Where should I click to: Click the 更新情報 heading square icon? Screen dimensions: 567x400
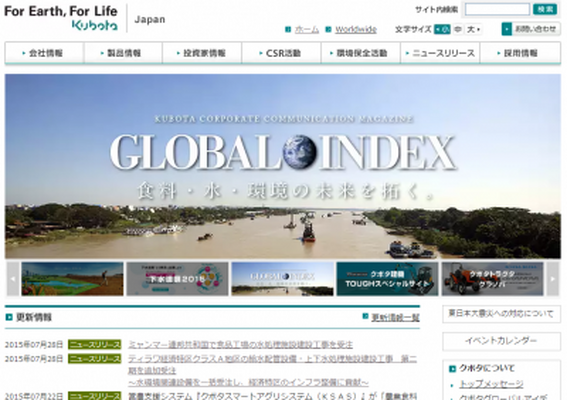click(x=9, y=317)
